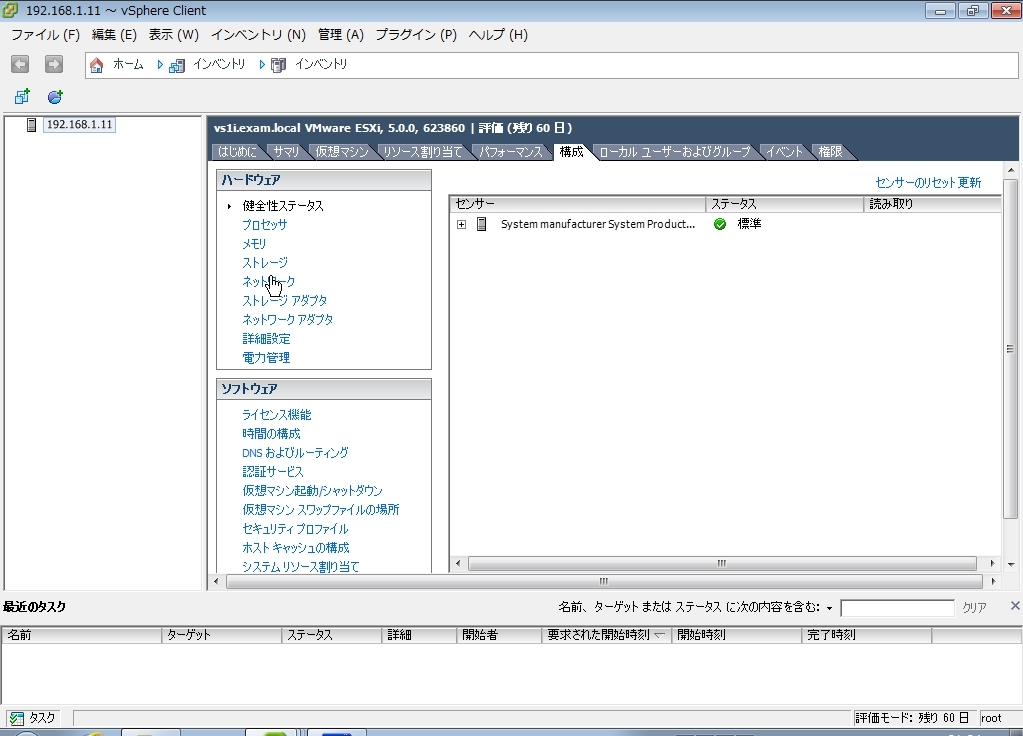Viewport: 1023px width, 736px height.
Task: Open ライセンス機能 software link
Action: (277, 414)
